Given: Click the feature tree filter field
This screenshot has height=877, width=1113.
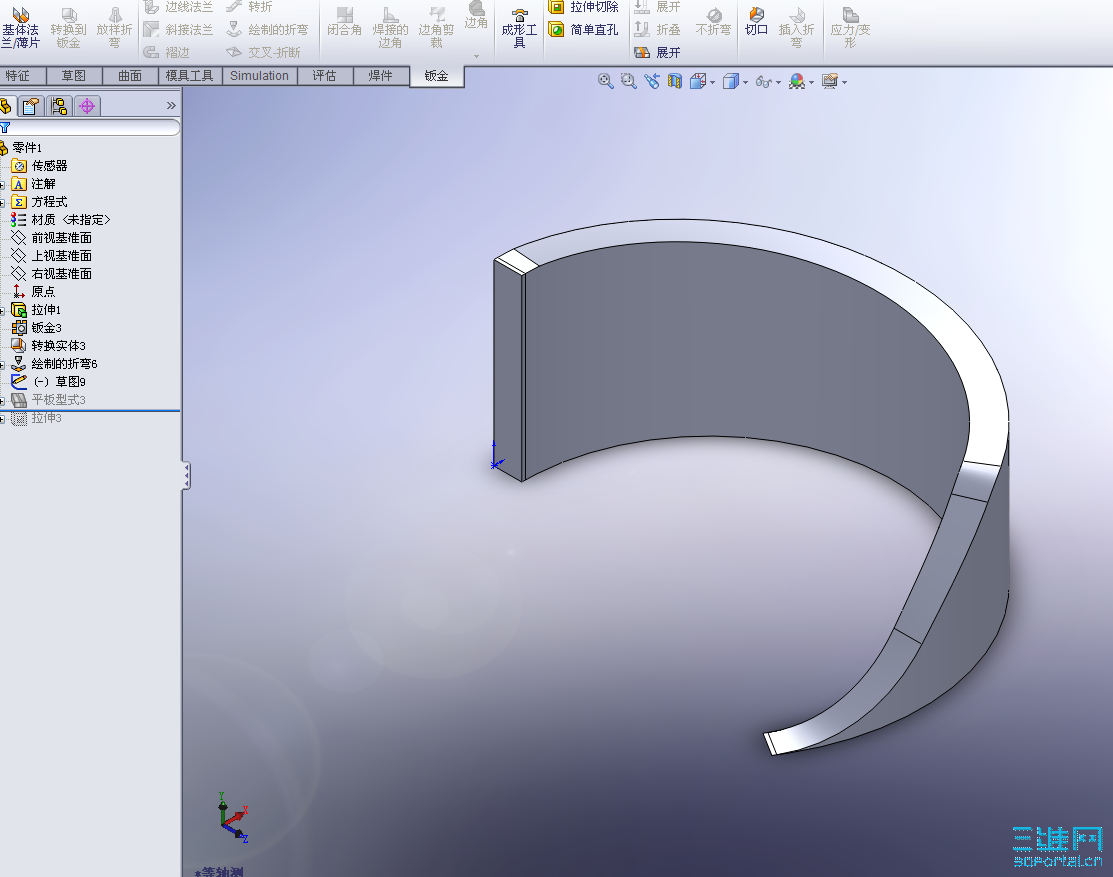Looking at the screenshot, I should click(91, 128).
